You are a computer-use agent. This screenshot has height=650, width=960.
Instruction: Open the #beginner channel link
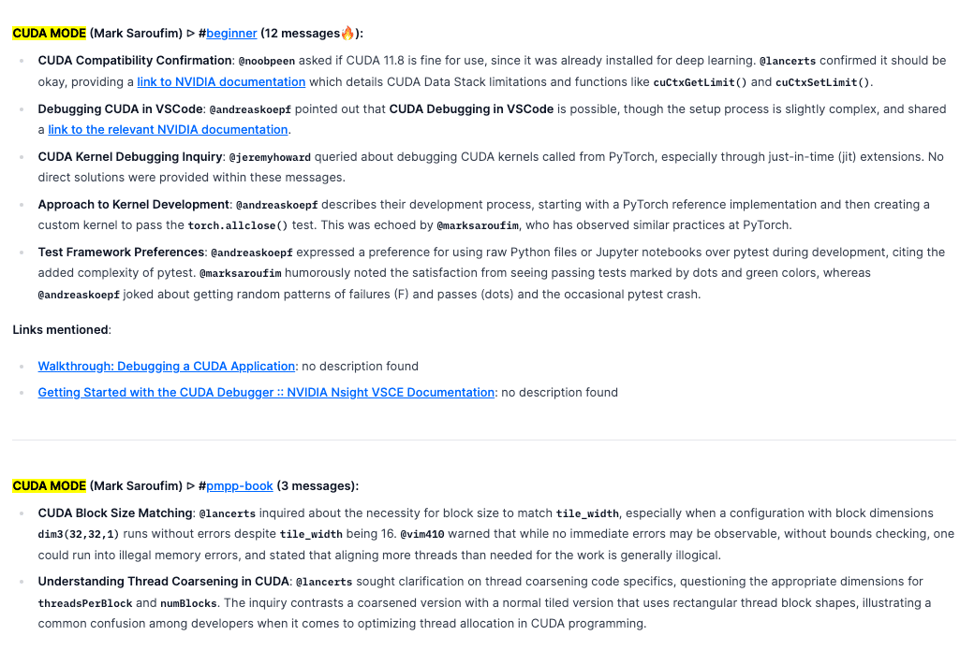coord(231,33)
